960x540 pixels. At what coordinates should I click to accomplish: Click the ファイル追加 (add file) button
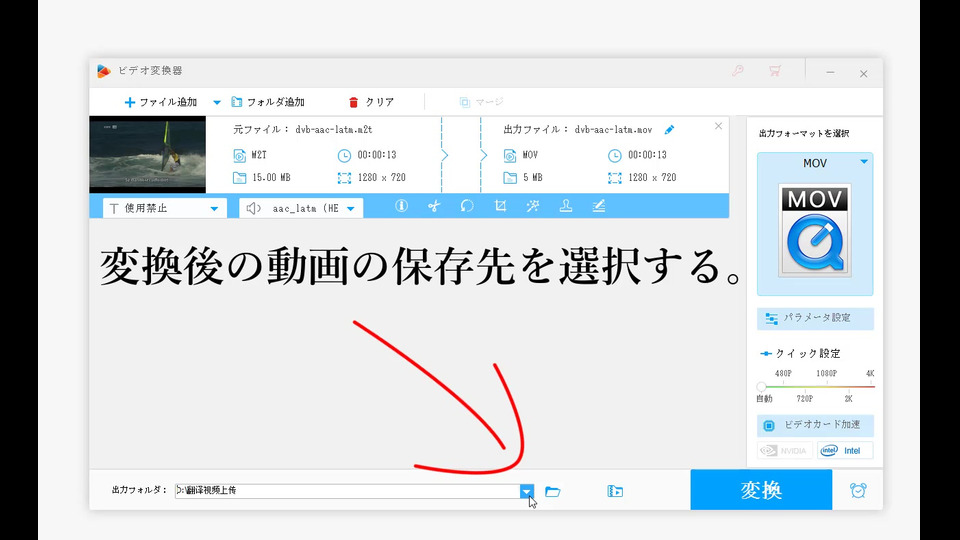(160, 102)
